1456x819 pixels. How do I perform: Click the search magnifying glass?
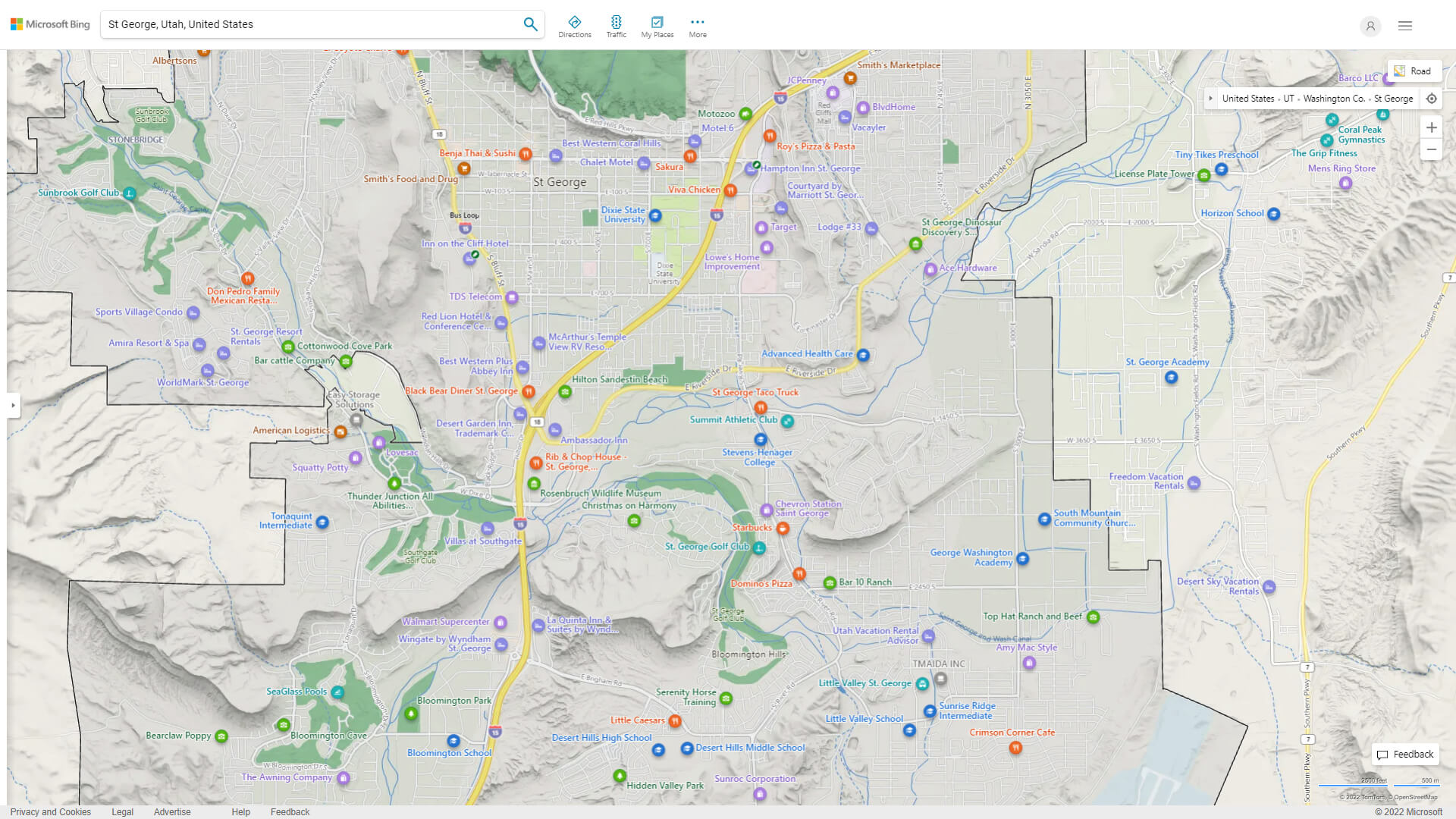click(x=530, y=24)
